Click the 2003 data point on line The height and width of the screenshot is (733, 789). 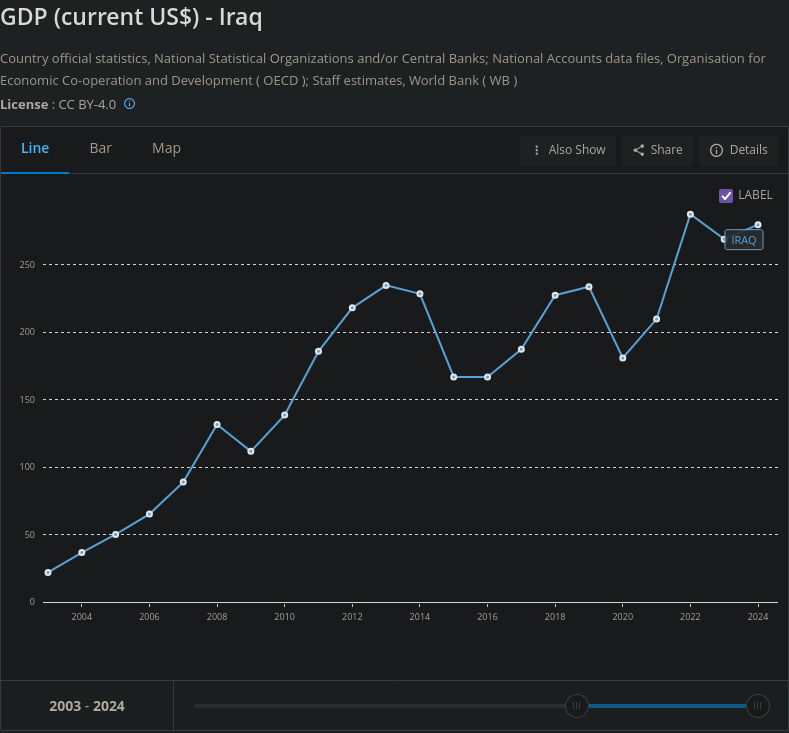tap(48, 572)
